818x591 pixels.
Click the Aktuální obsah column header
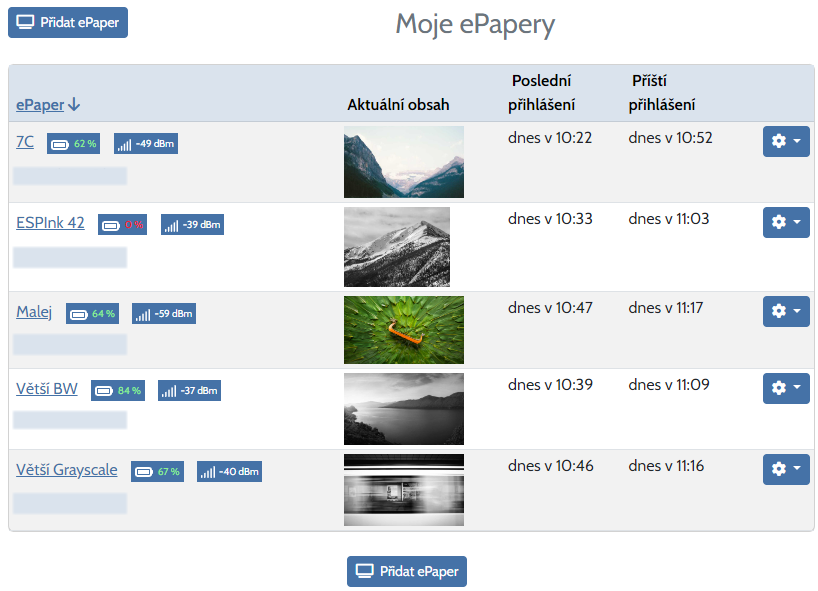click(398, 105)
